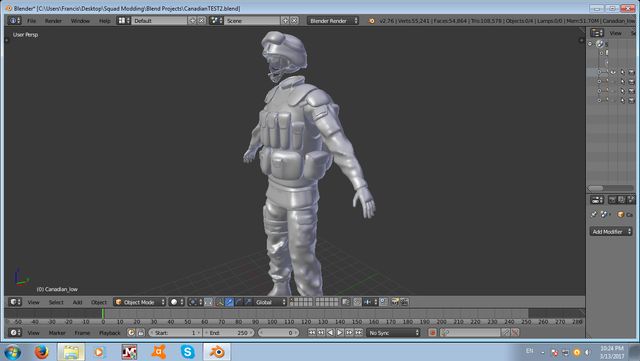Image resolution: width=640 pixels, height=361 pixels.
Task: Jump to the last frame
Action: point(358,332)
